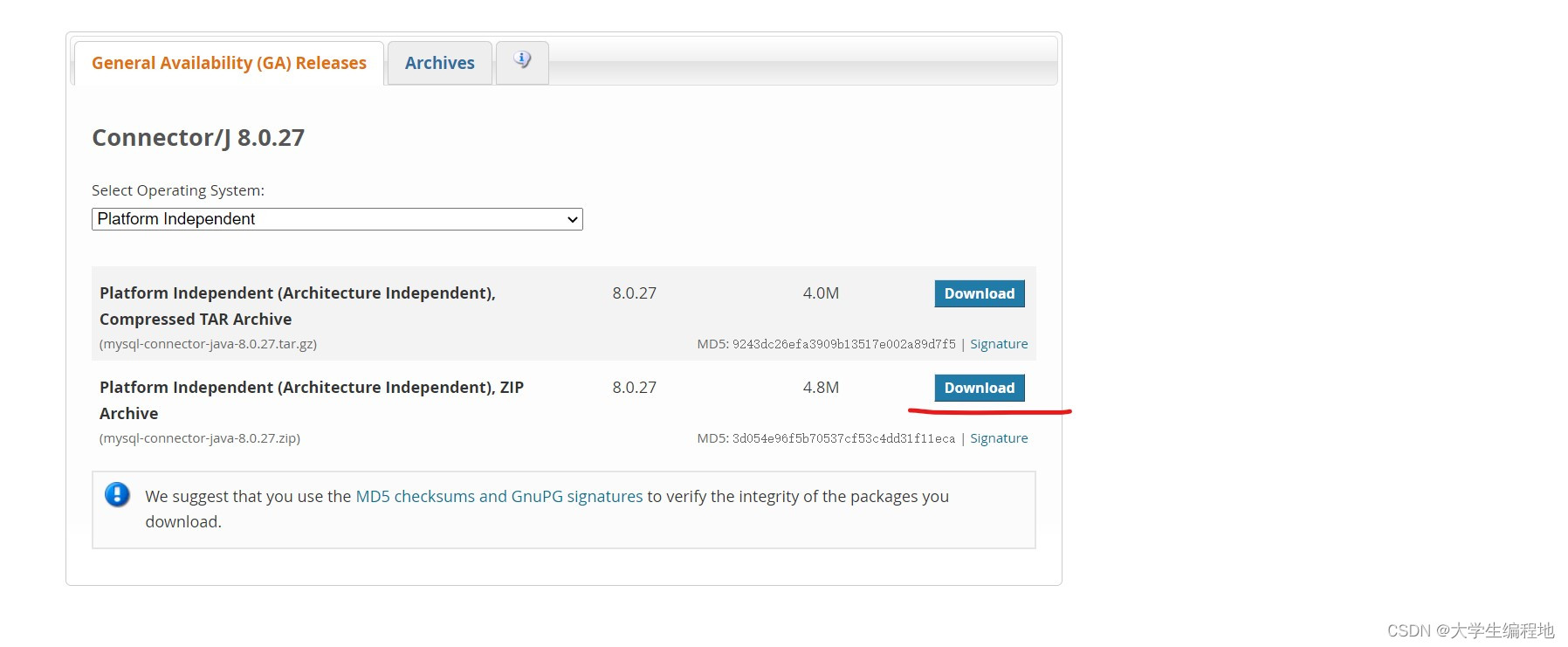This screenshot has height=647, width=1568.
Task: Select filename mysql-connector-java-8.0.27.tar.gz text
Action: (208, 344)
